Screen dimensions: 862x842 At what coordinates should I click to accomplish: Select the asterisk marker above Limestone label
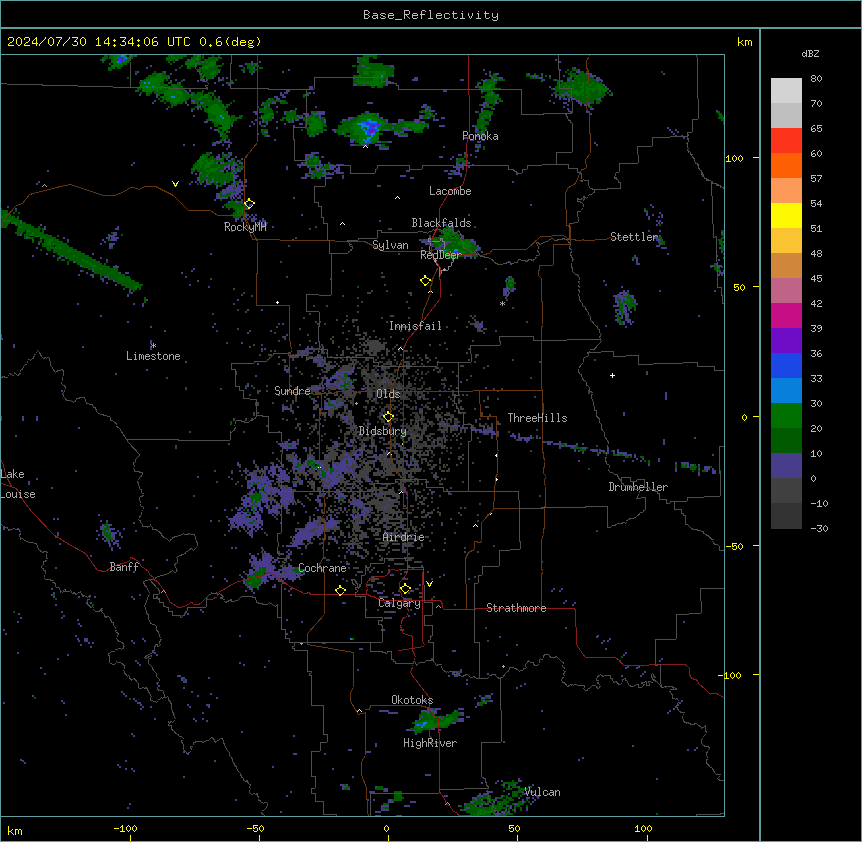153,346
